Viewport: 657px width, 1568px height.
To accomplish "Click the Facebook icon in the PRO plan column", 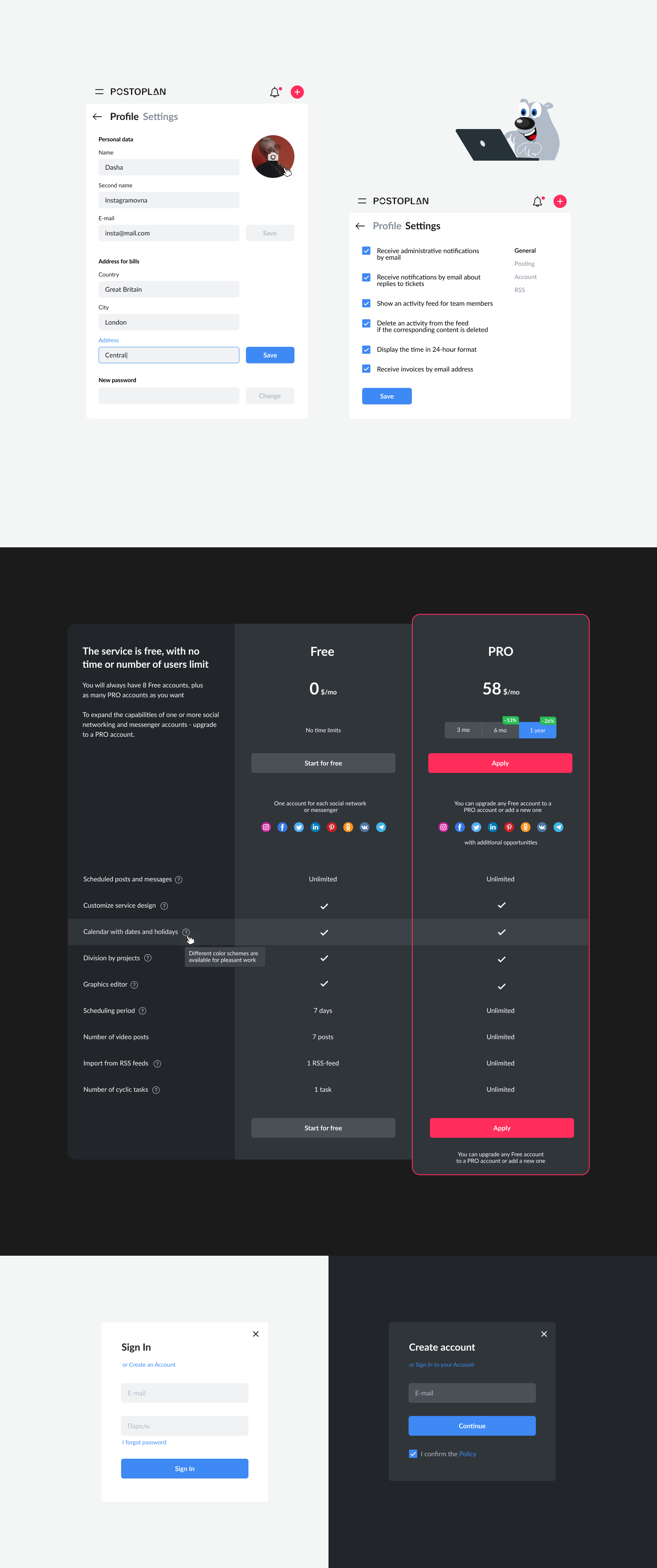I will point(460,827).
